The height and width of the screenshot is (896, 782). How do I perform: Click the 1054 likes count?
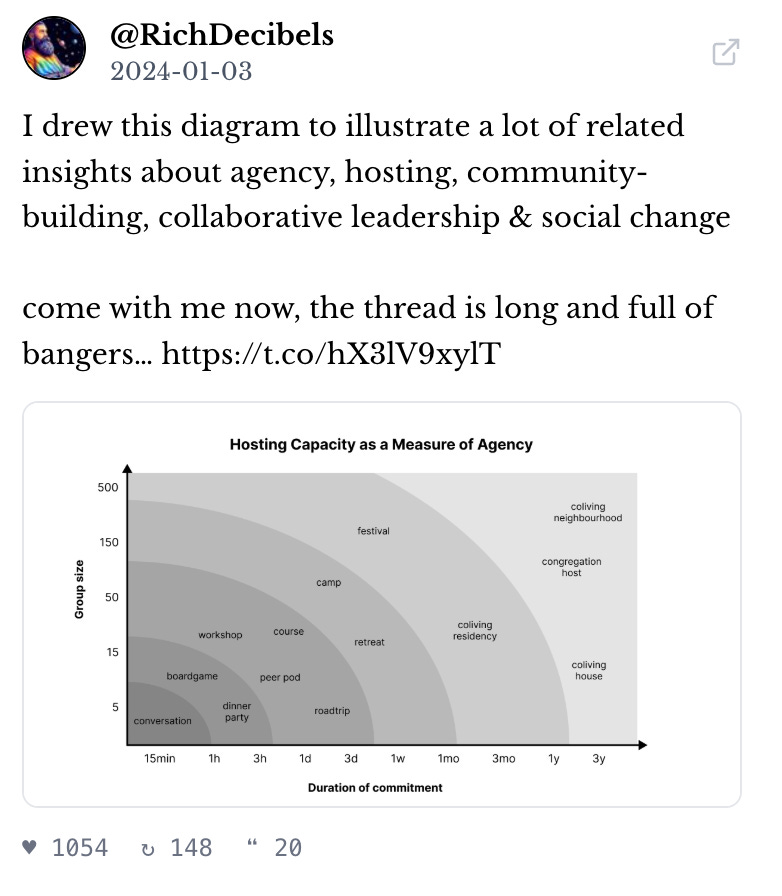80,848
